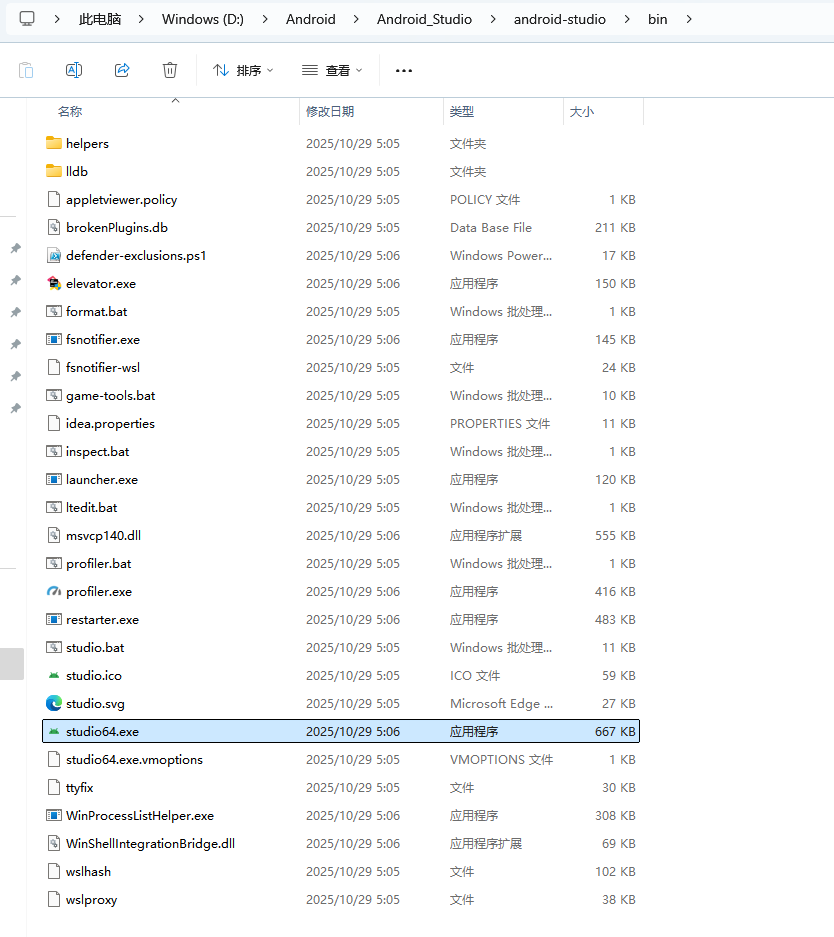Click the Delete trash icon
834x937 pixels.
click(170, 70)
